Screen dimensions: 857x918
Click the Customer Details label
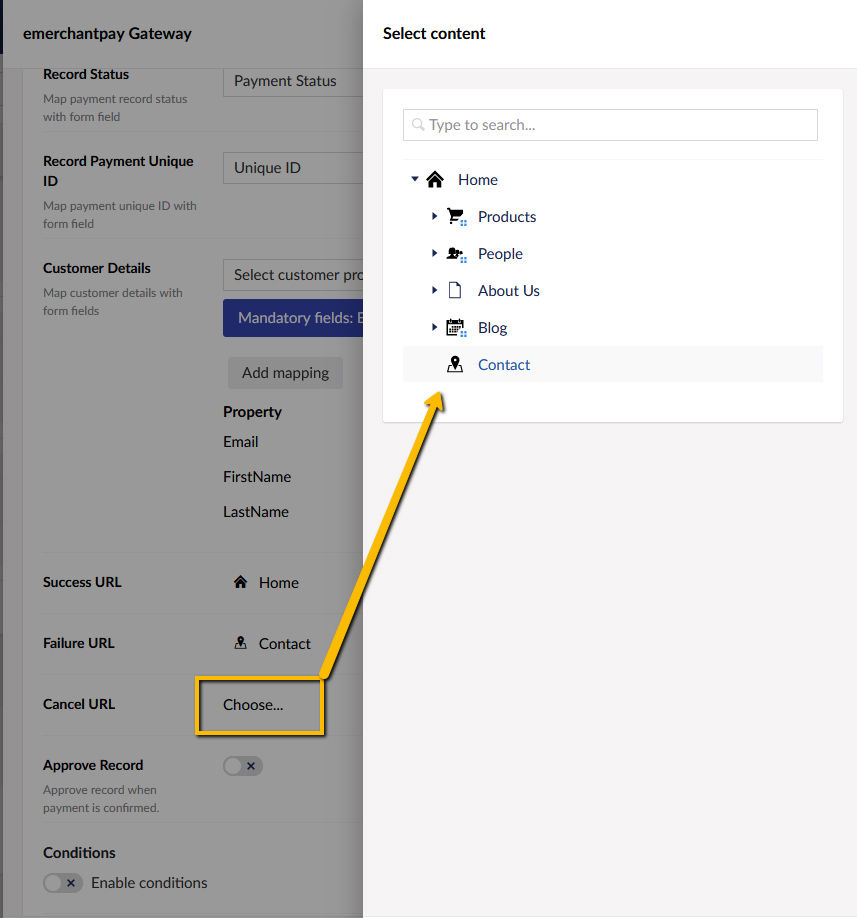97,268
